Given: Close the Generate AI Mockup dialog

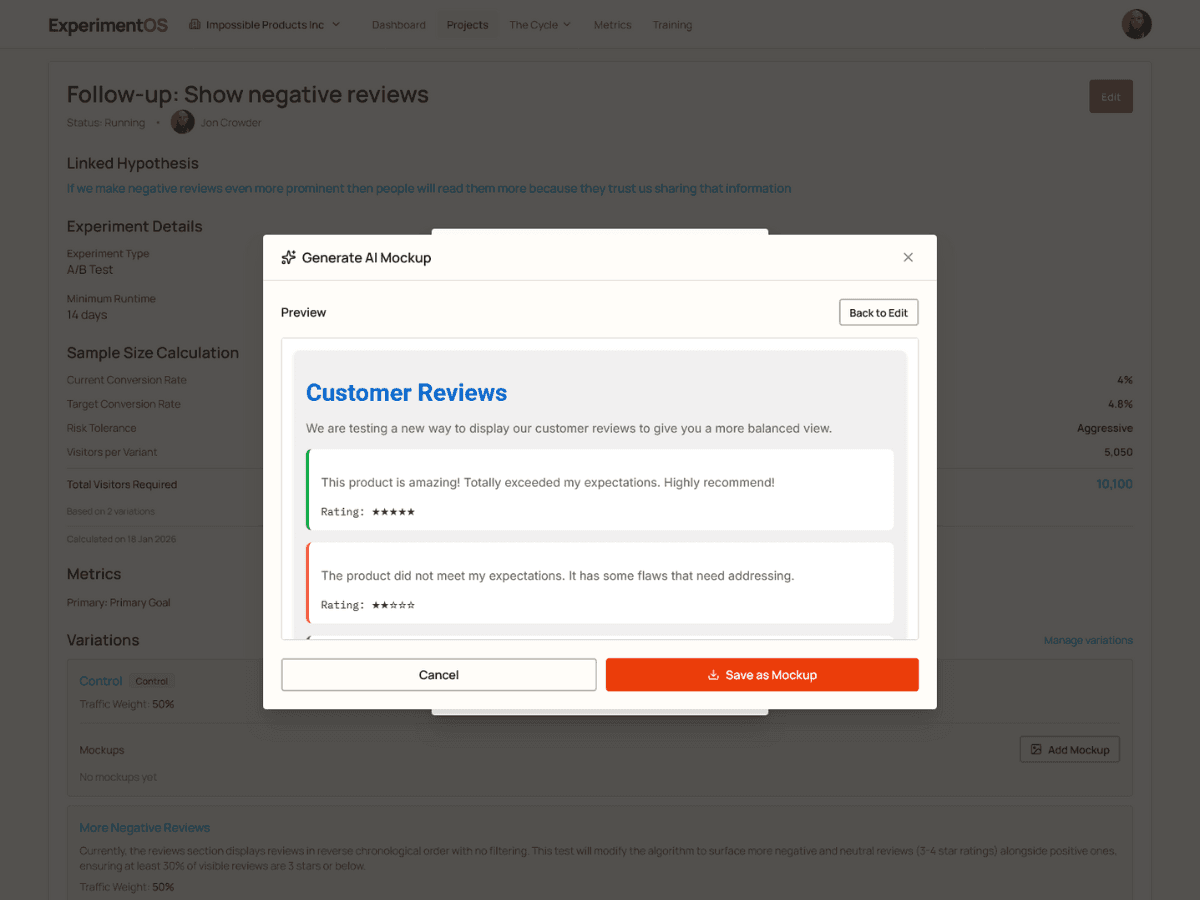Looking at the screenshot, I should click(x=908, y=258).
